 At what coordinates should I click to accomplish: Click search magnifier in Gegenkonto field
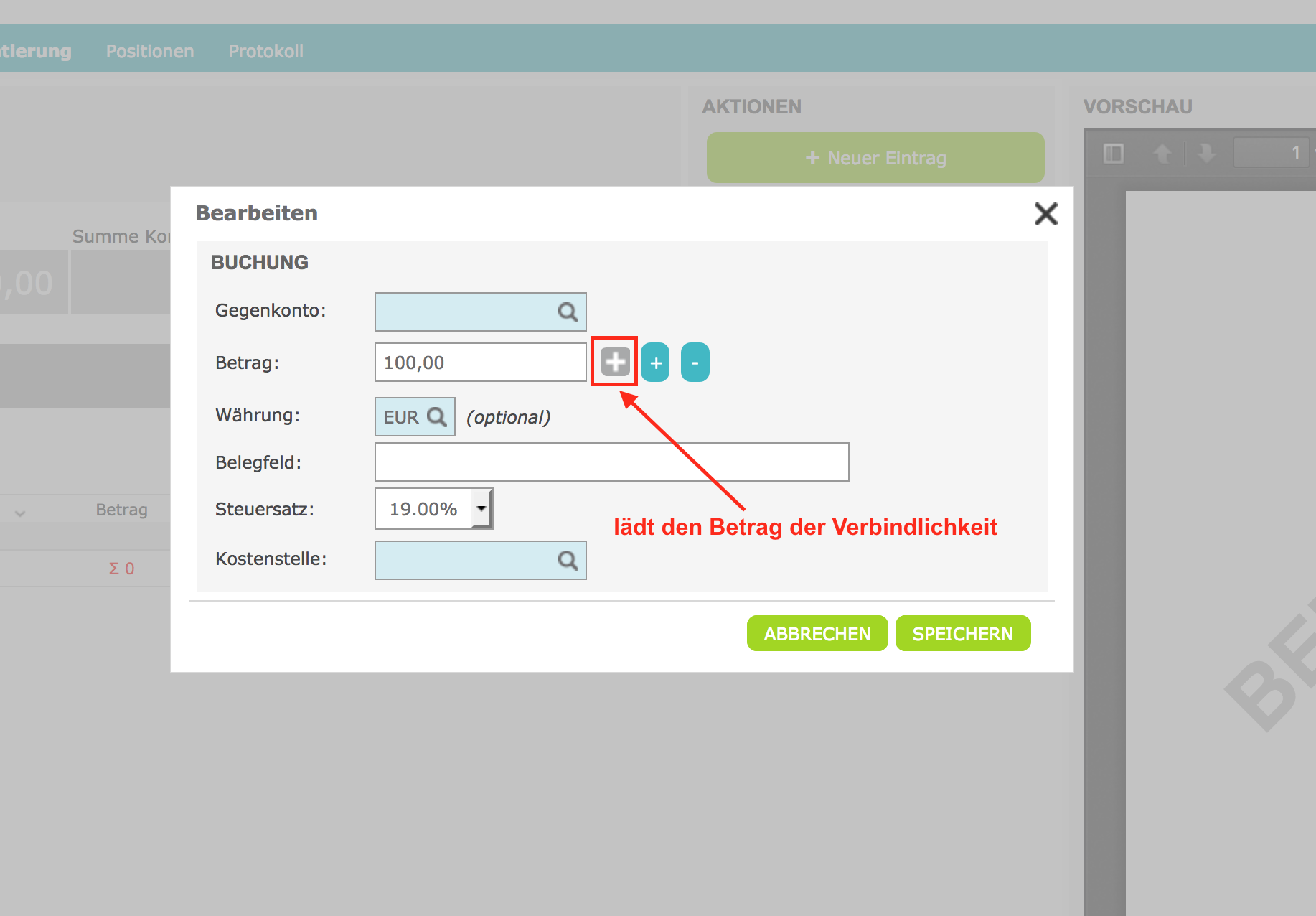pyautogui.click(x=568, y=312)
